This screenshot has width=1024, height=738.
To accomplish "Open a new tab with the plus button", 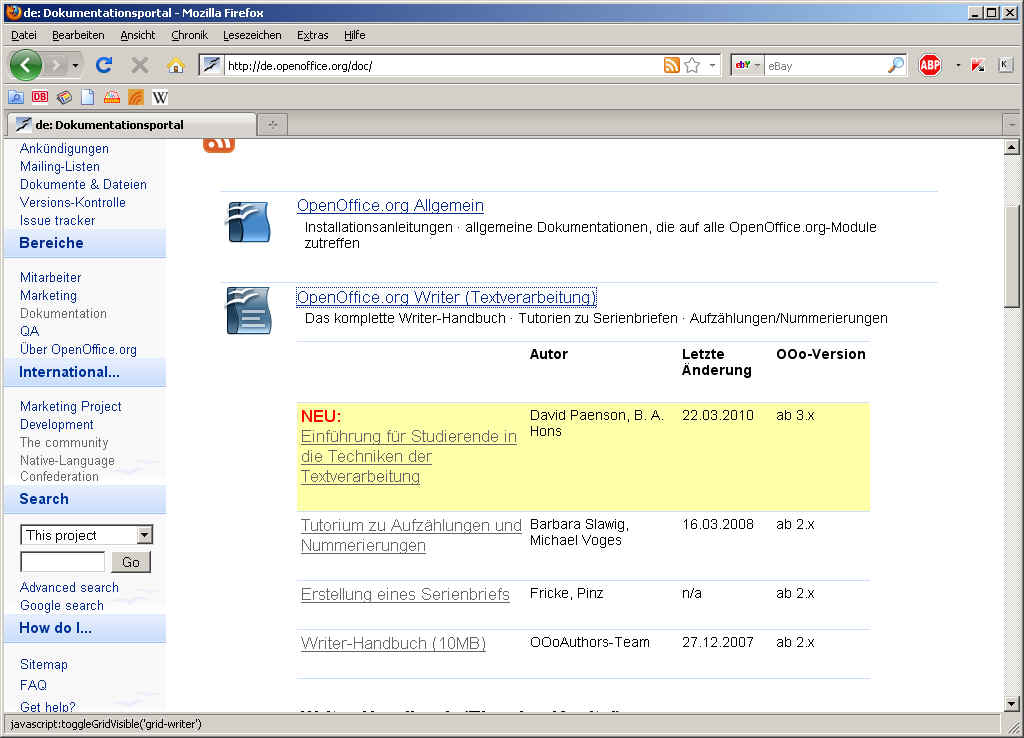I will pyautogui.click(x=273, y=124).
